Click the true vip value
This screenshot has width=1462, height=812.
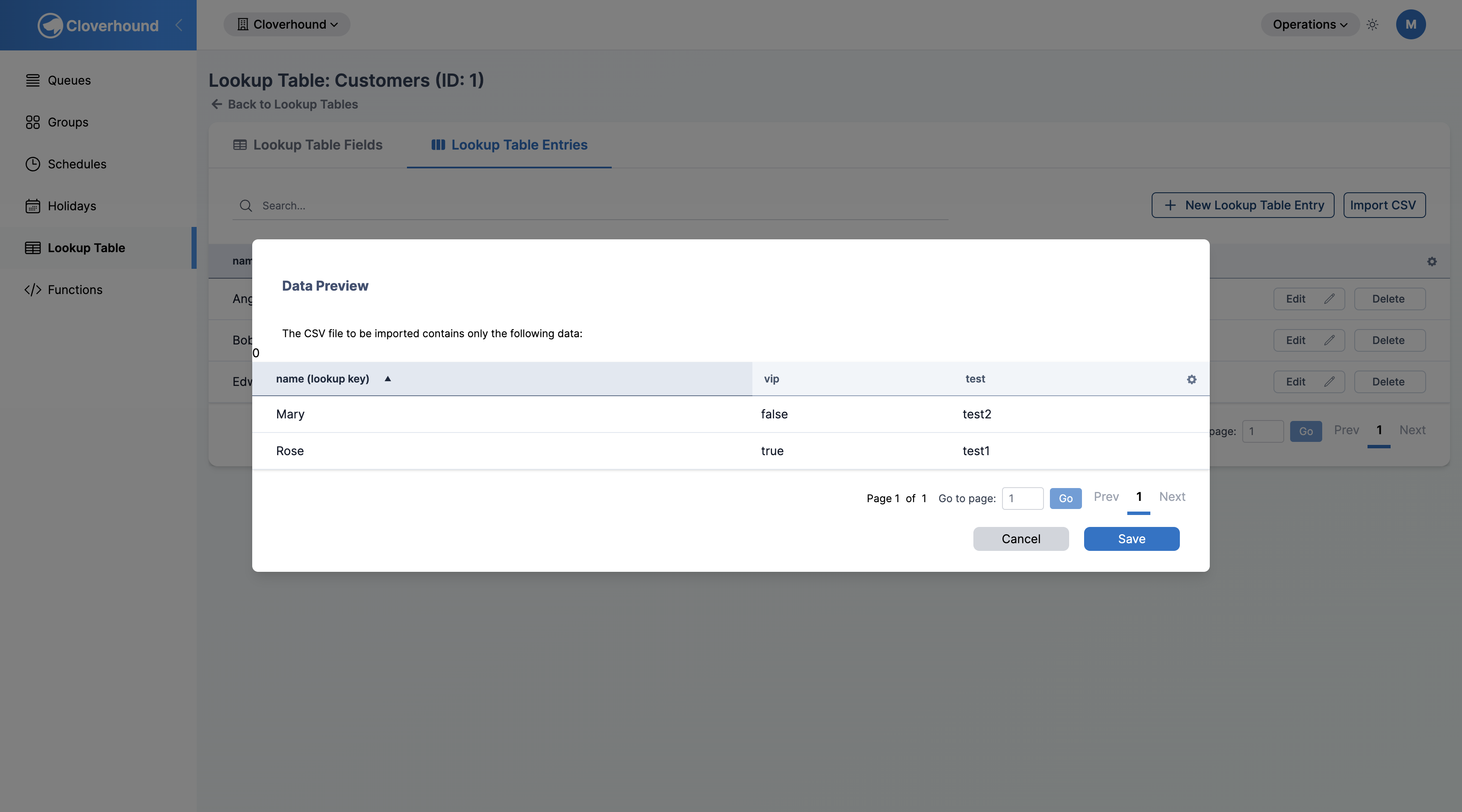tap(772, 451)
